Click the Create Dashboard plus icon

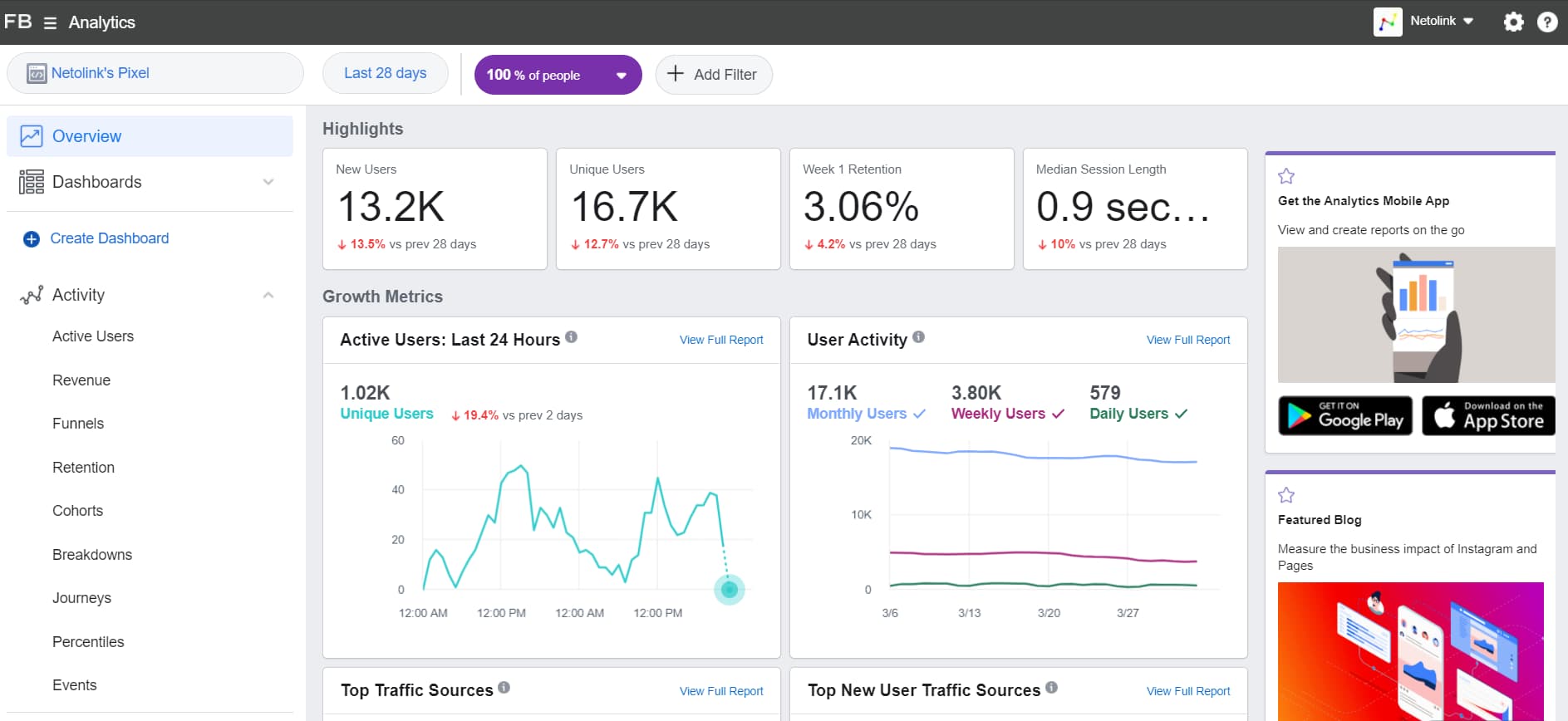[x=32, y=239]
